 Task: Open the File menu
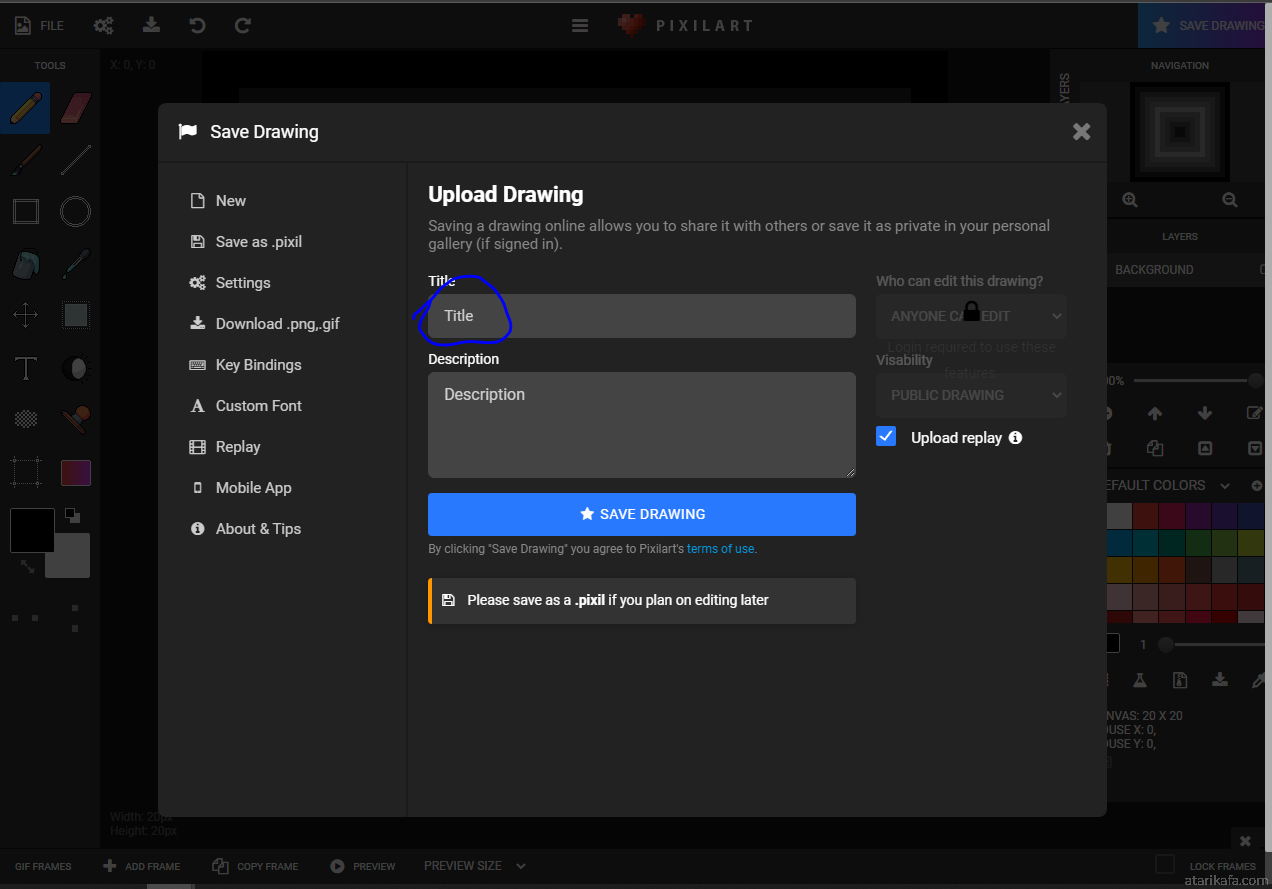tap(40, 25)
